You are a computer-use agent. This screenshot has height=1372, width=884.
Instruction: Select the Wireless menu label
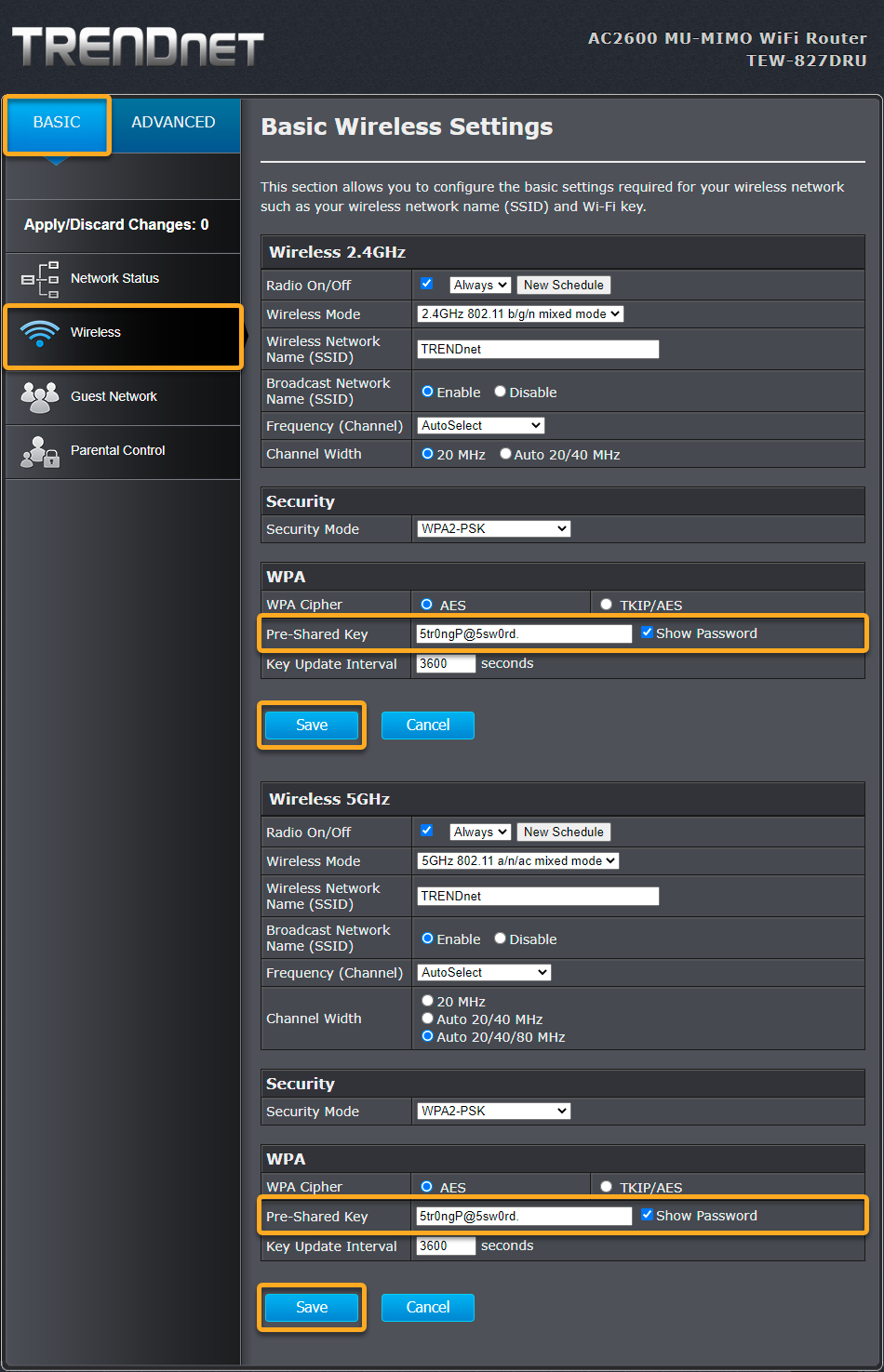click(x=96, y=333)
